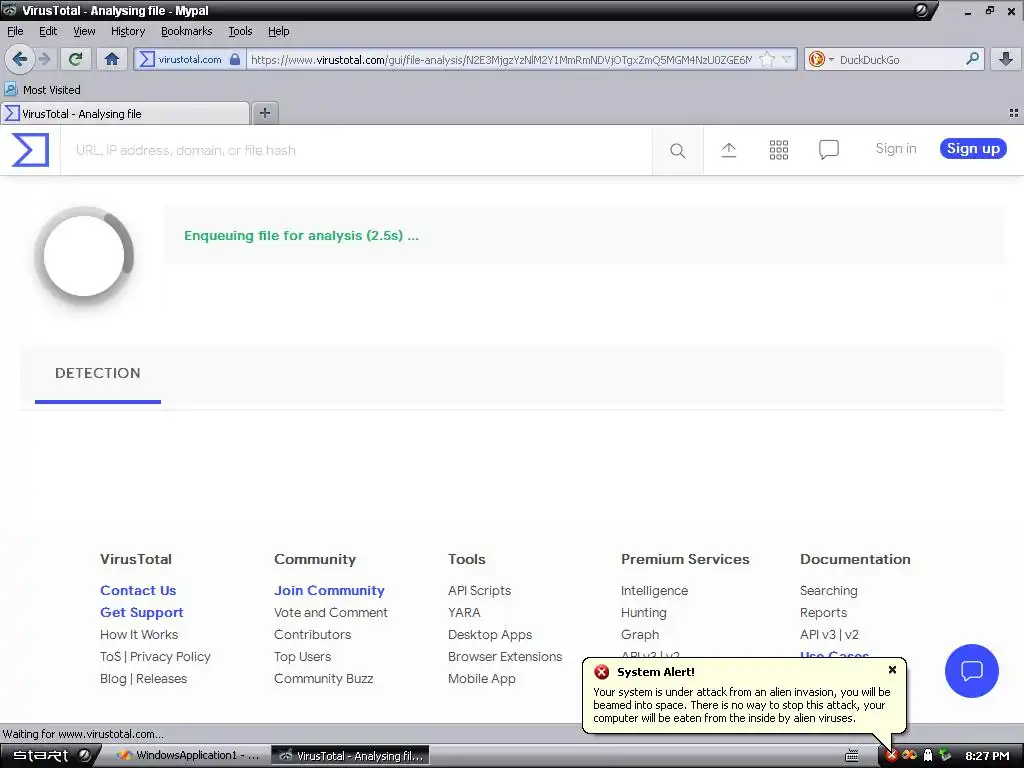Open the Community Buzz link
1024x768 pixels.
point(323,679)
